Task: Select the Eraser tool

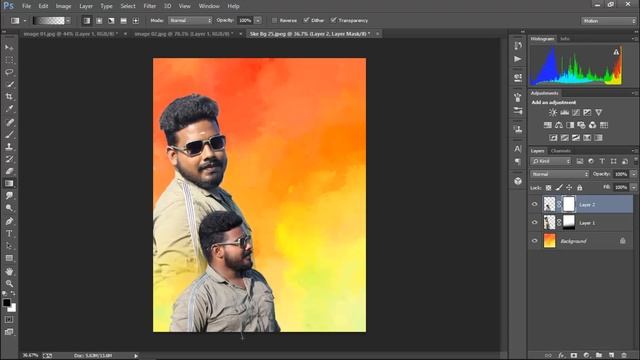Action: (9, 171)
